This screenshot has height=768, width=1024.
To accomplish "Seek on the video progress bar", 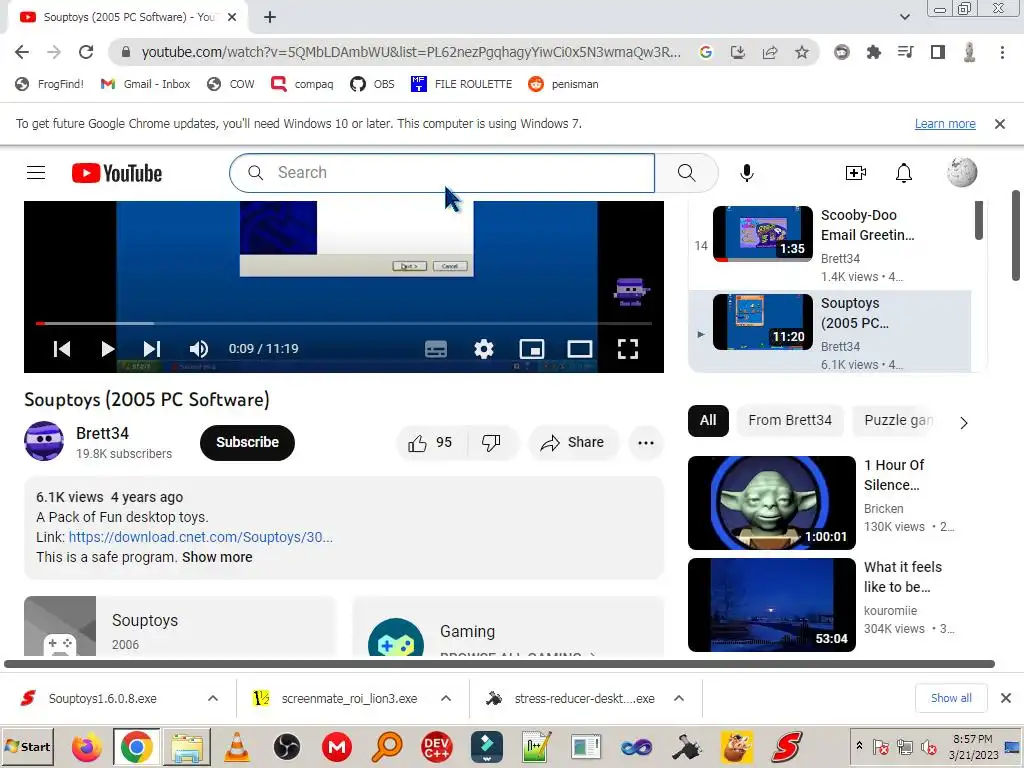I will [344, 323].
